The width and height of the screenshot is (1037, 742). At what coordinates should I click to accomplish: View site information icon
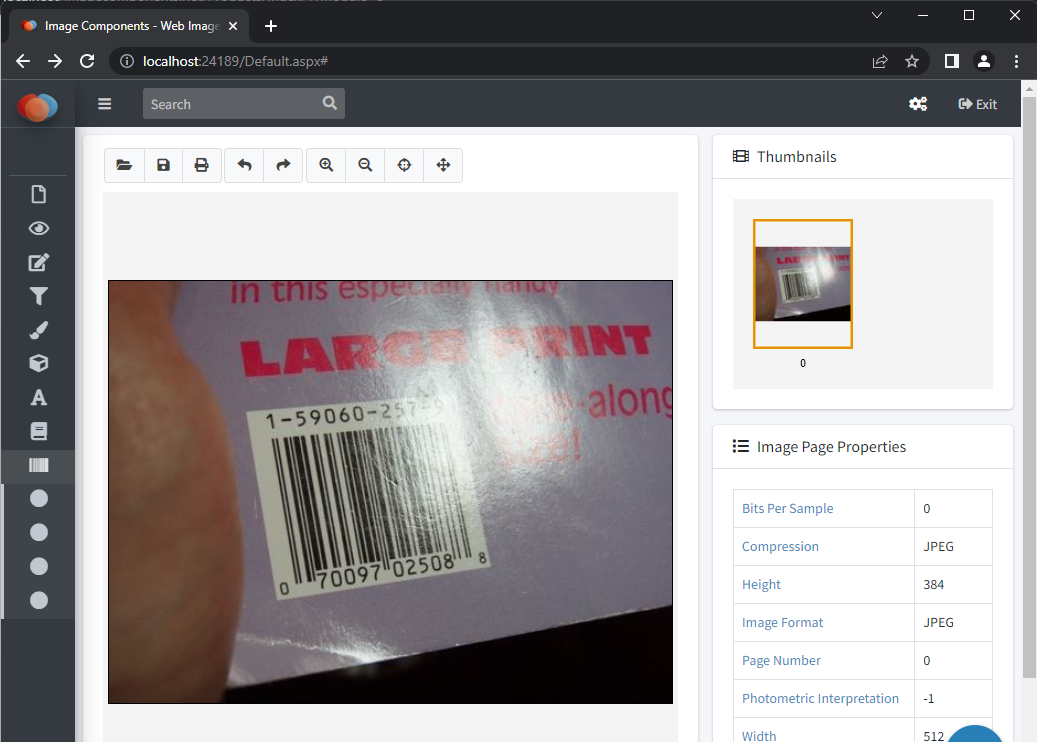tap(126, 62)
